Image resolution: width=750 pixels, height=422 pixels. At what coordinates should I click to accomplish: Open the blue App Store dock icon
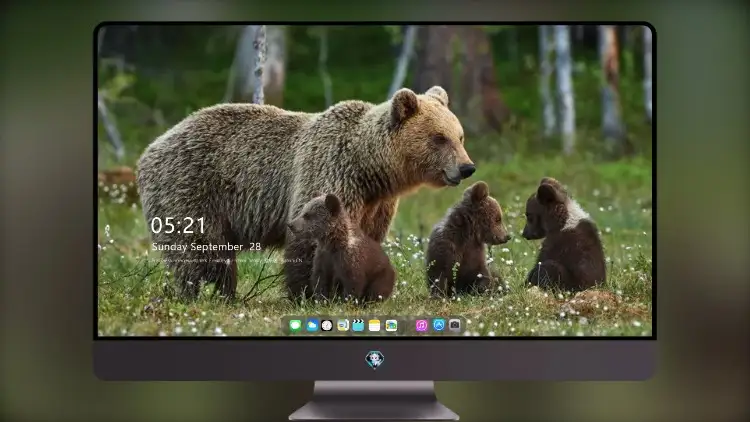[439, 325]
